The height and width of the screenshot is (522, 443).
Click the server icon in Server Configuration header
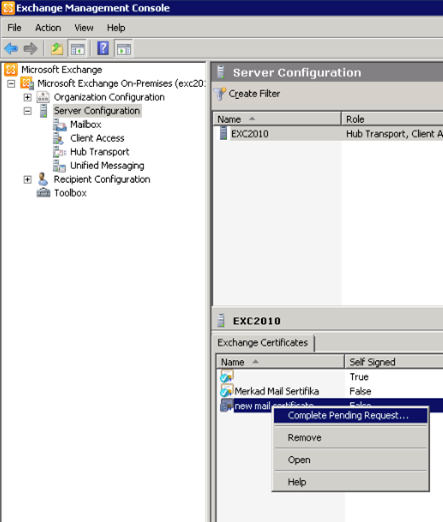(x=221, y=72)
